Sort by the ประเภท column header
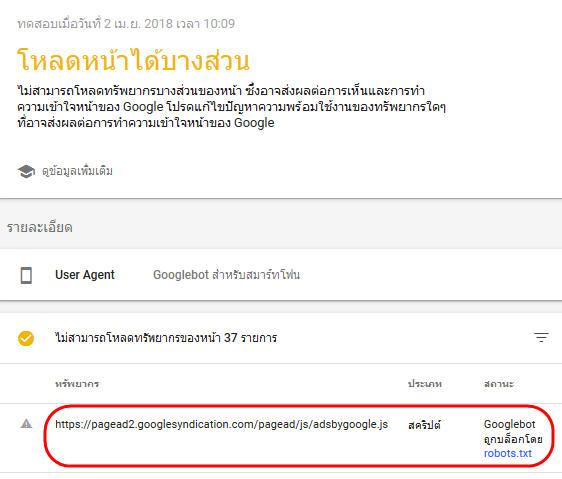The height and width of the screenshot is (479, 562). (425, 384)
